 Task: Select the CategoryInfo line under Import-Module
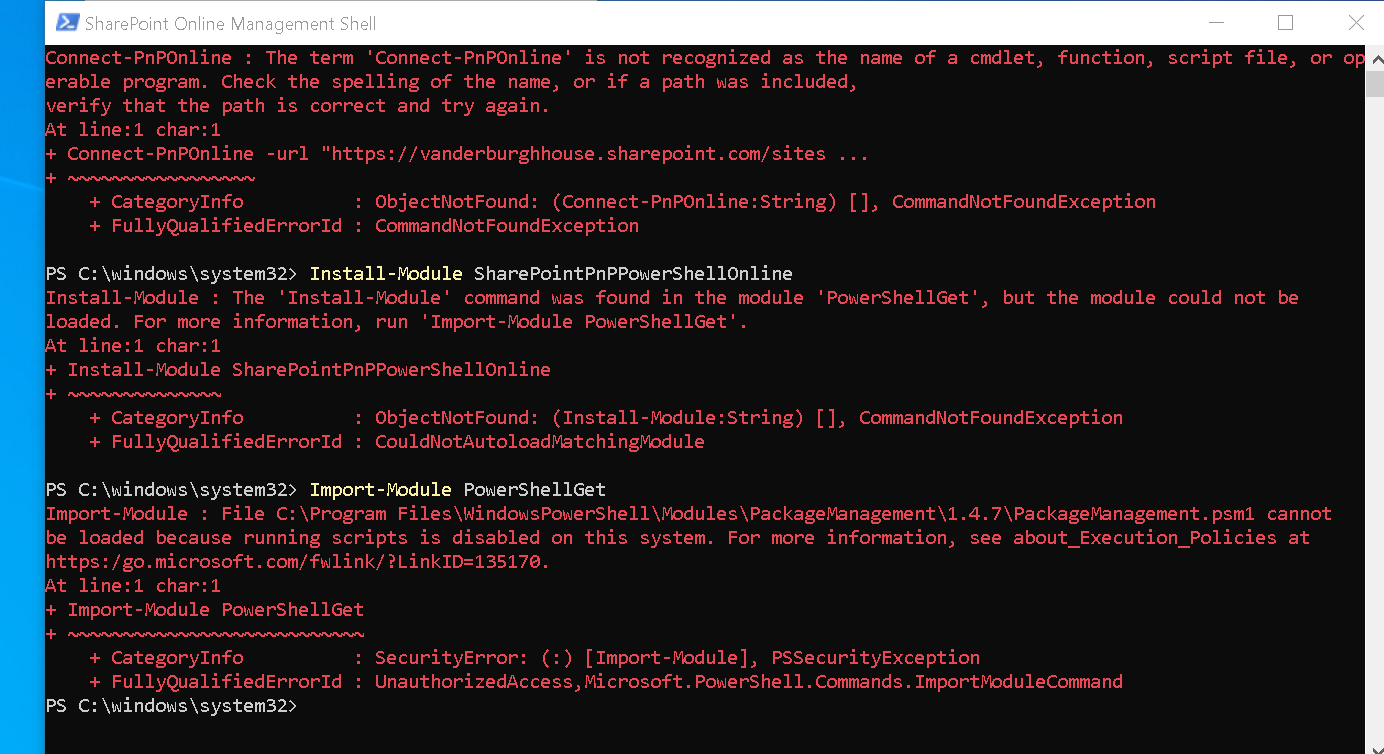pyautogui.click(x=177, y=657)
